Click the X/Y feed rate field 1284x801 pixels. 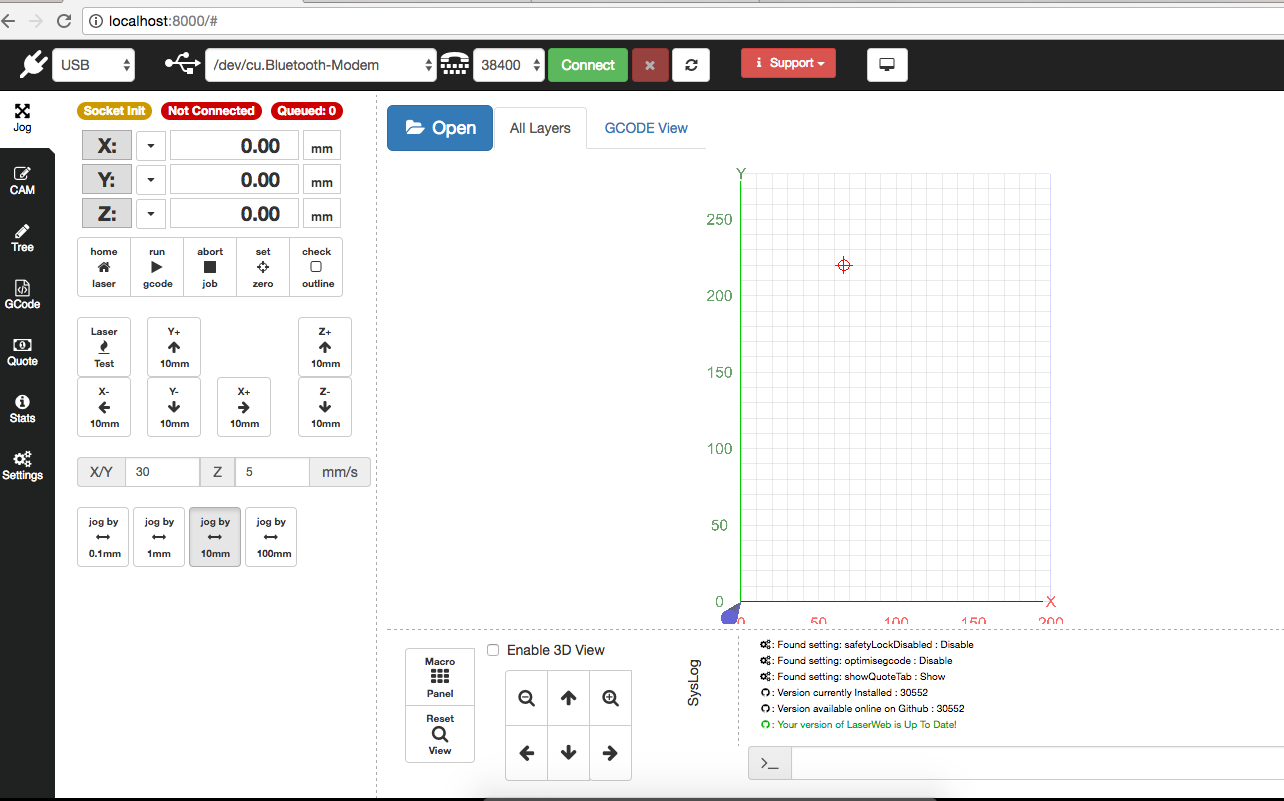pyautogui.click(x=162, y=472)
